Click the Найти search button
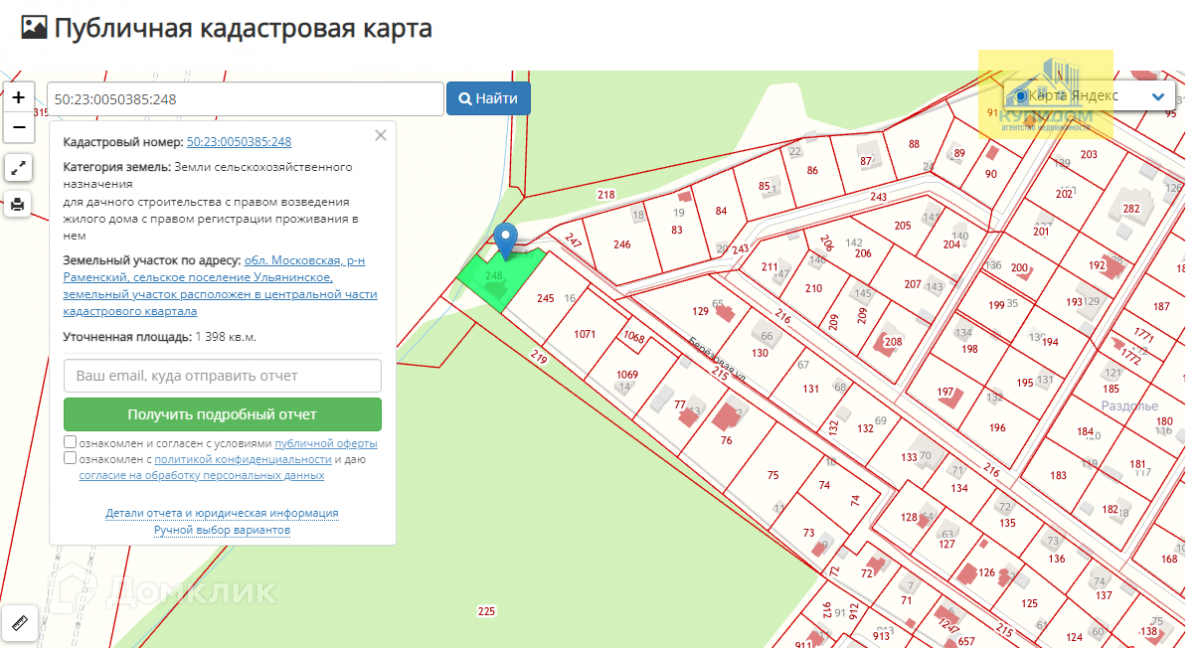This screenshot has width=1200, height=648. [x=488, y=98]
